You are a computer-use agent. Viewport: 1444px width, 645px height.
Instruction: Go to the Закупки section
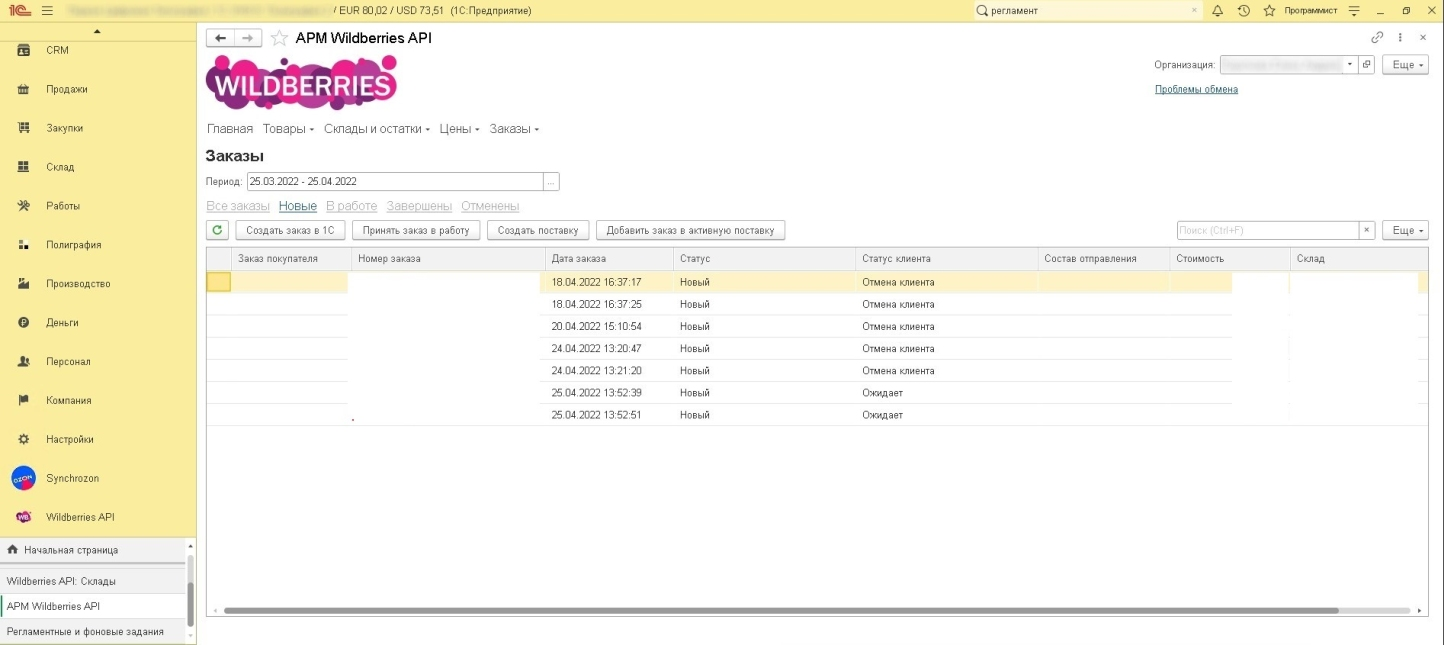click(x=64, y=128)
